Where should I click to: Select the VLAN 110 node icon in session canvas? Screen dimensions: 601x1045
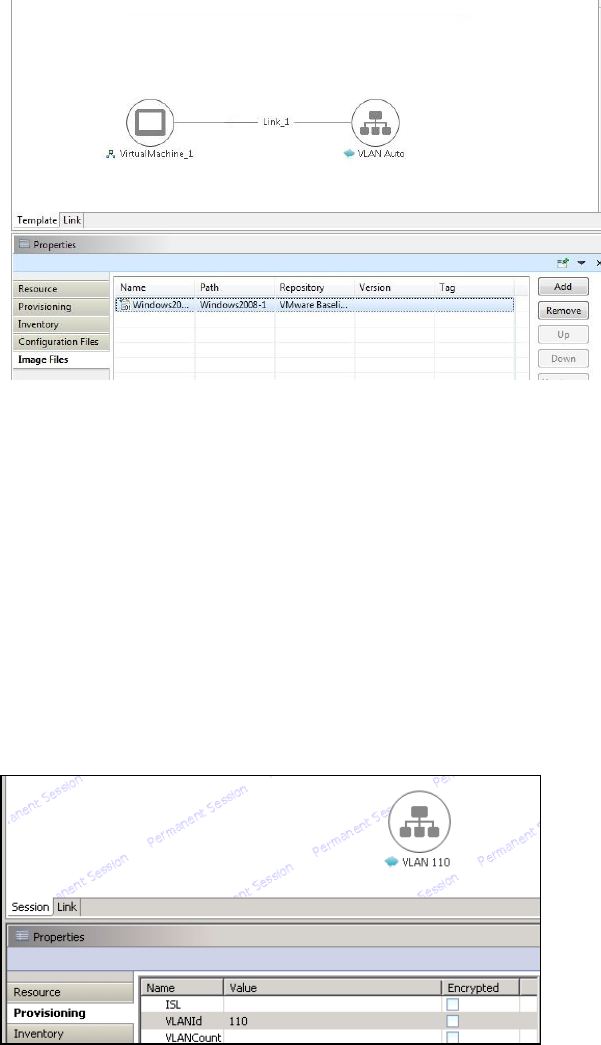419,821
